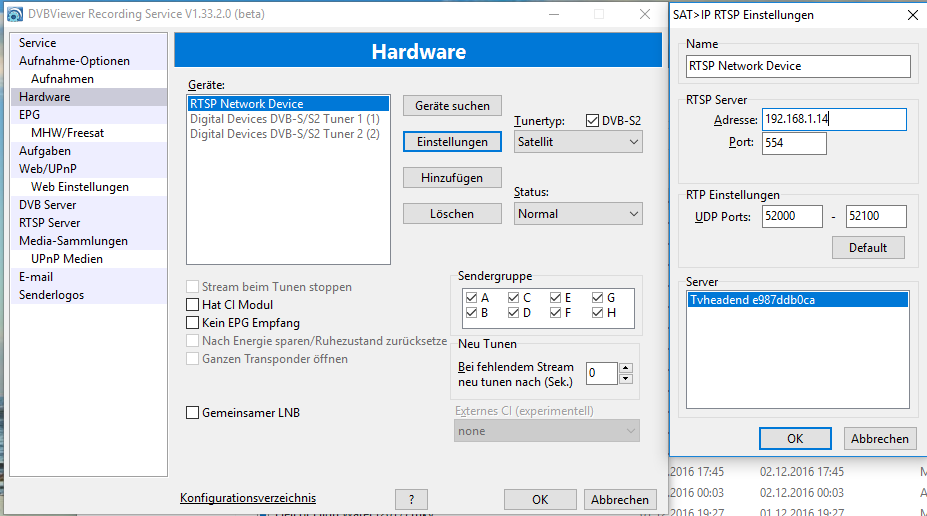Select RTSP Network Device in Geräte list
The height and width of the screenshot is (516, 927).
[288, 103]
